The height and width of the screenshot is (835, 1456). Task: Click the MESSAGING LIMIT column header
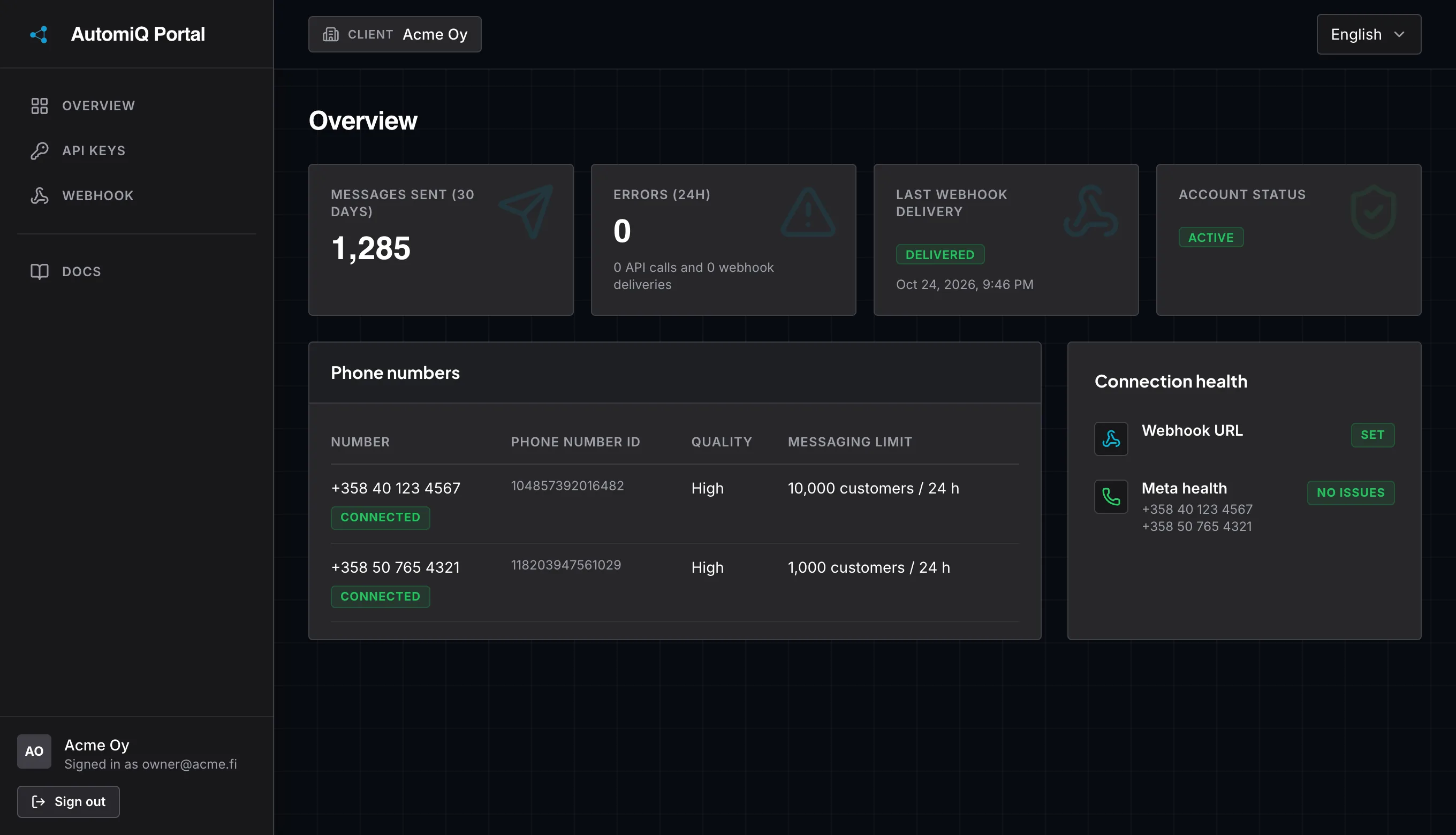[x=850, y=442]
